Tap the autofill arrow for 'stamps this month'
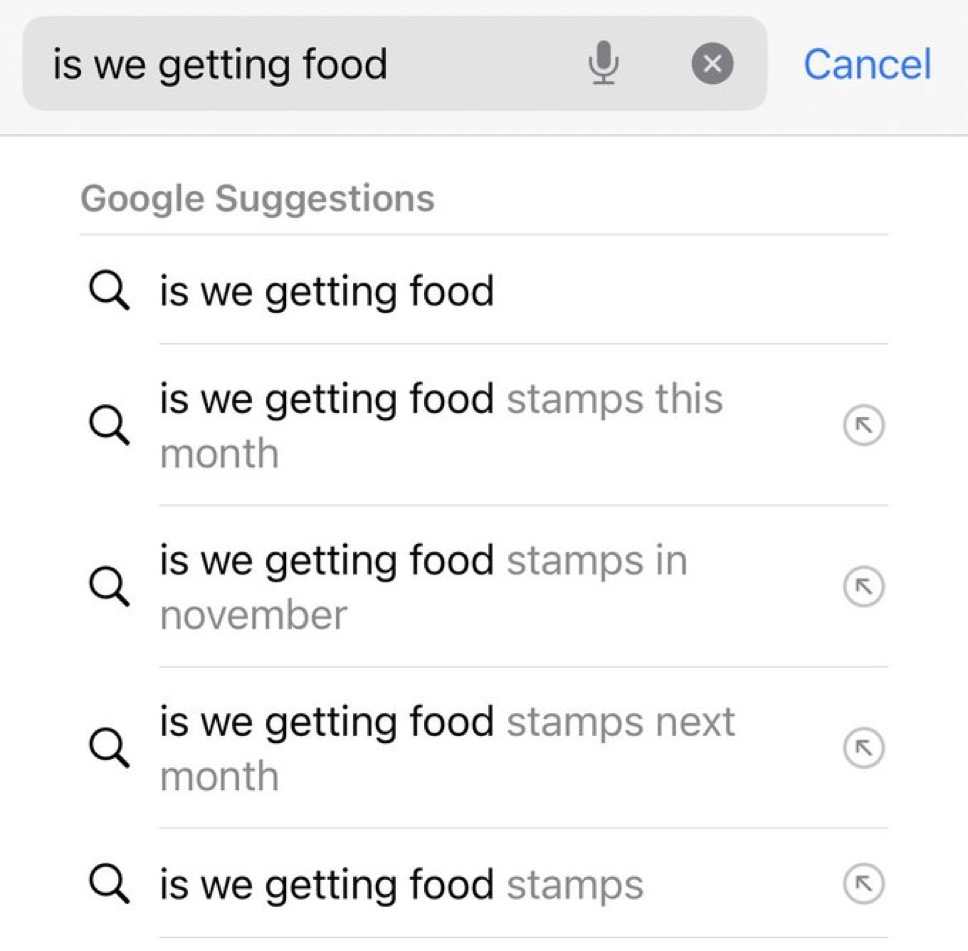Screen dimensions: 968x951 click(x=864, y=426)
